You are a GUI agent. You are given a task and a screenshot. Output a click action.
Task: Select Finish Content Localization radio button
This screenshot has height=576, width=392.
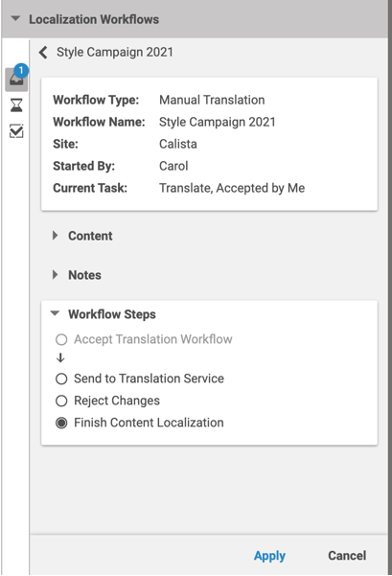(61, 423)
